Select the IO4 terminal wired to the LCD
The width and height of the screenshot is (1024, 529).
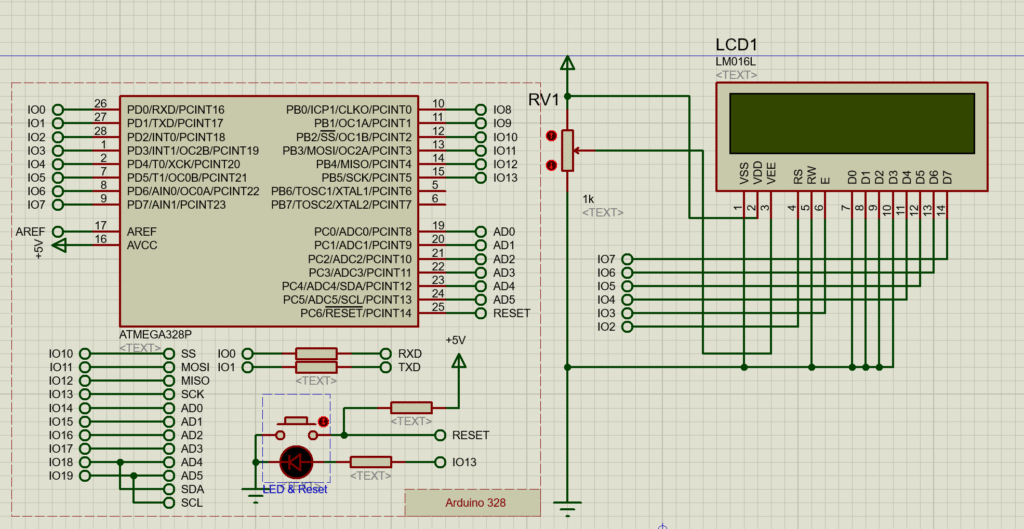click(628, 300)
